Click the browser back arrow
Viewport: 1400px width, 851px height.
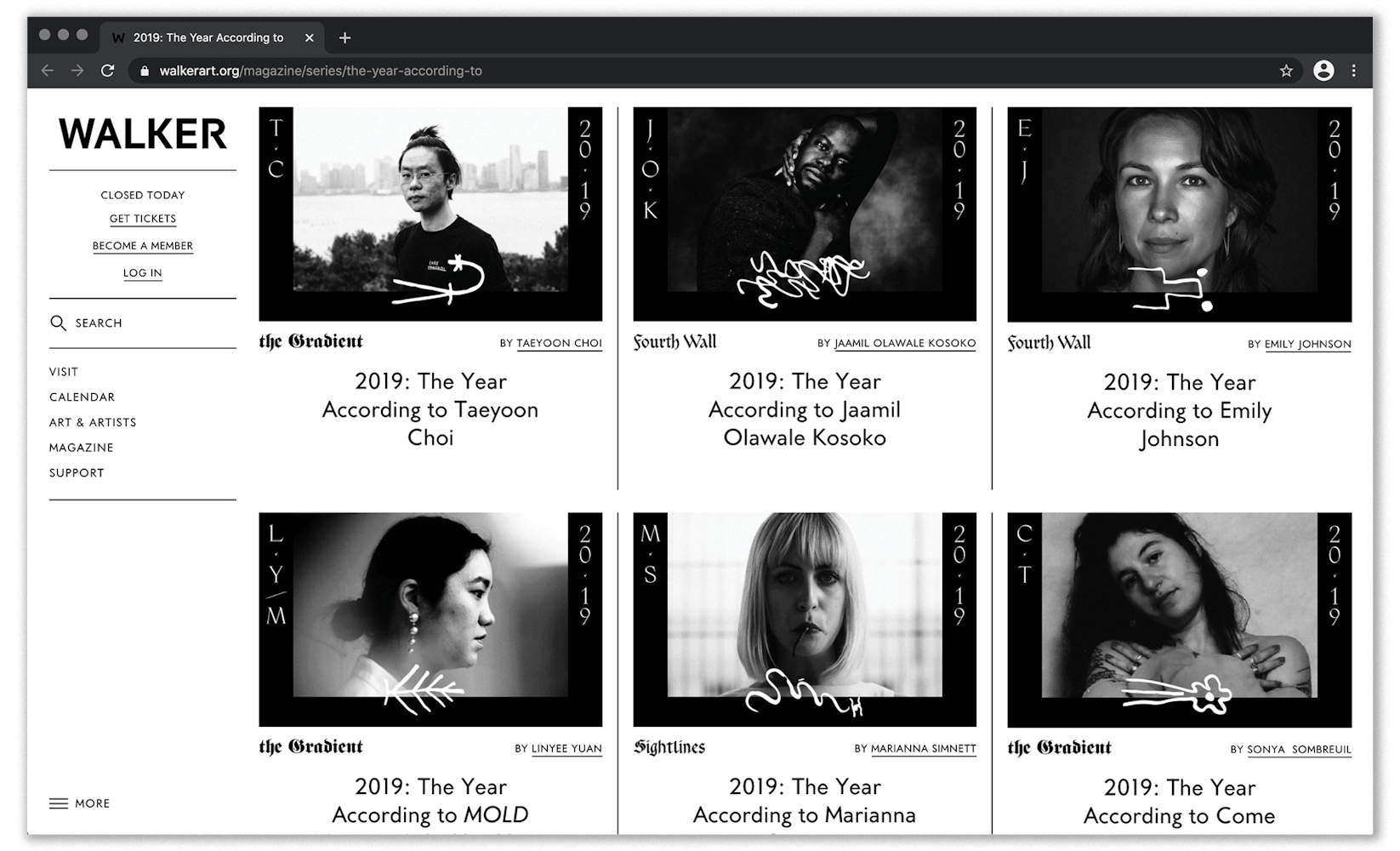(x=48, y=71)
